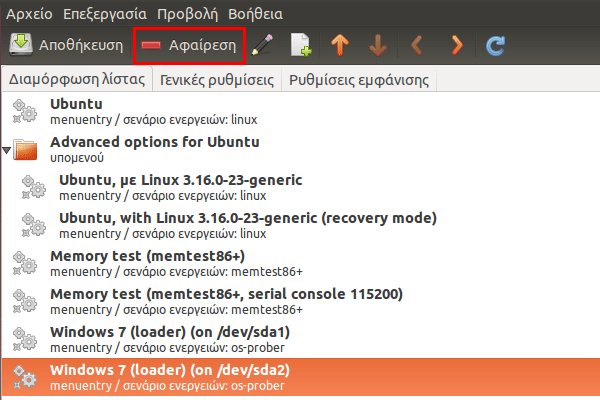Click the Αποθήκευση save button
This screenshot has height=400, width=600.
coord(67,45)
